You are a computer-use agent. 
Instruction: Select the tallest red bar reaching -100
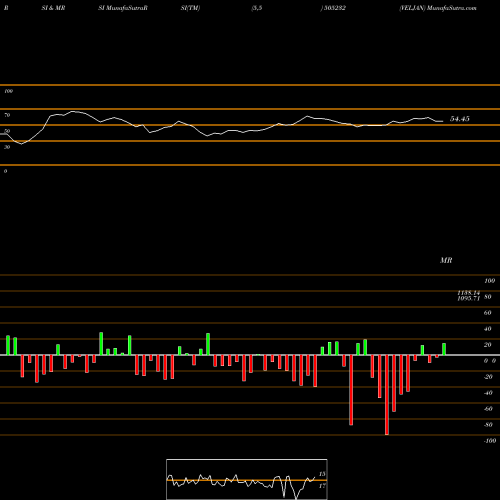(x=387, y=395)
